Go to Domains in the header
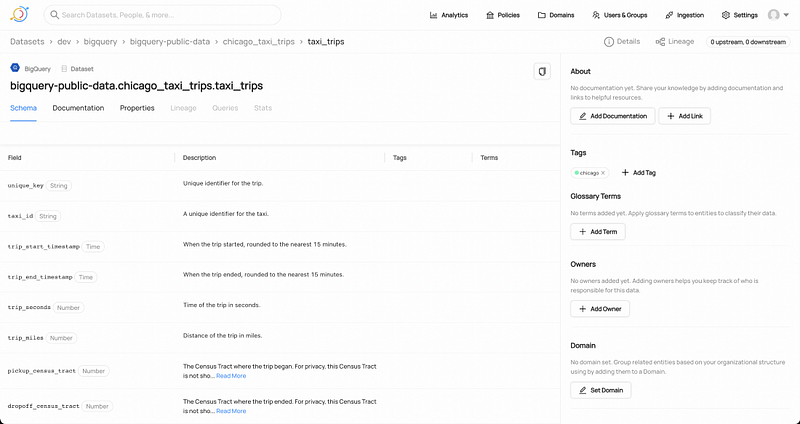Image resolution: width=800 pixels, height=424 pixels. 555,15
